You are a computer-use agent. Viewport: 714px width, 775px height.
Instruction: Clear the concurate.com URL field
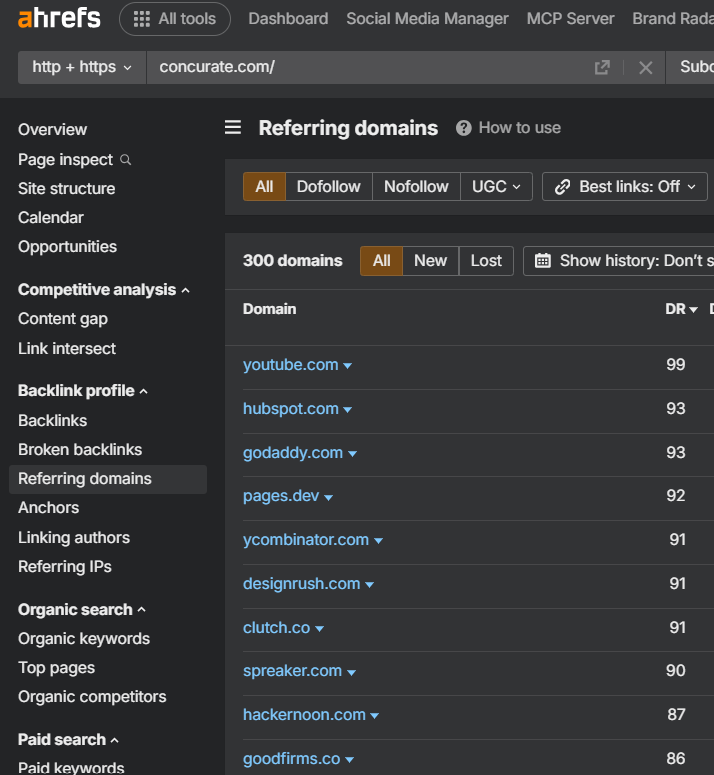645,67
